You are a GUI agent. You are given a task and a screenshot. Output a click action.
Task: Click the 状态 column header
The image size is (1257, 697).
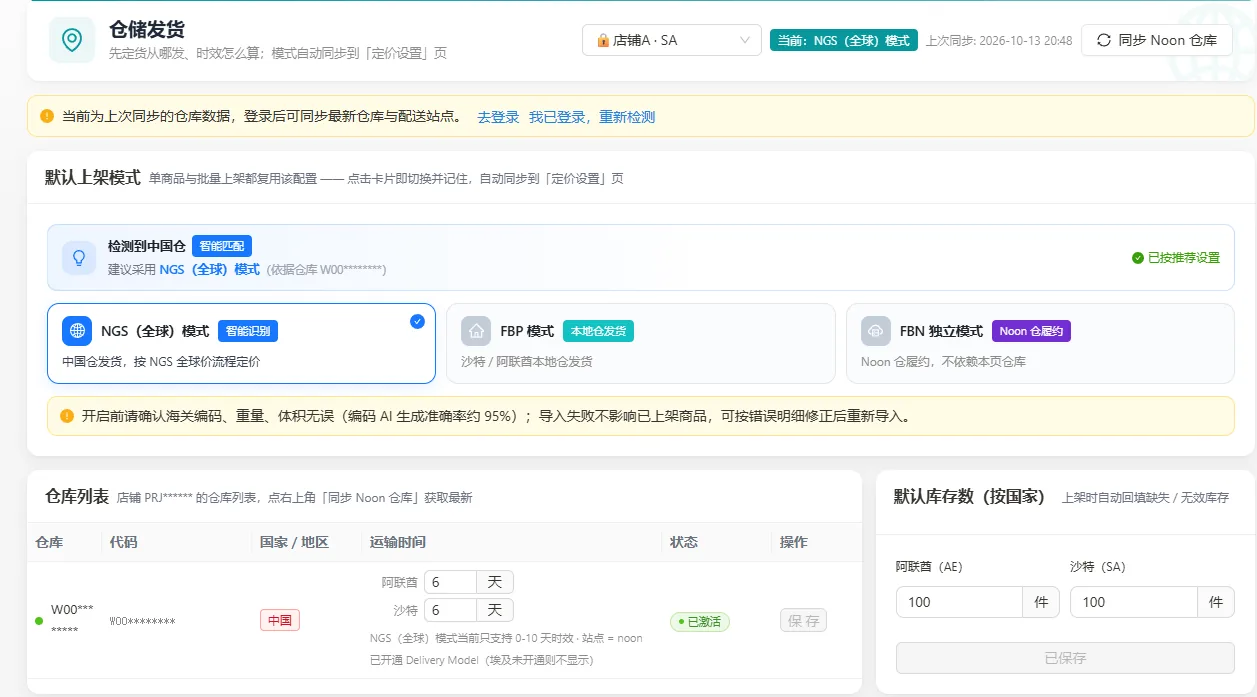684,542
